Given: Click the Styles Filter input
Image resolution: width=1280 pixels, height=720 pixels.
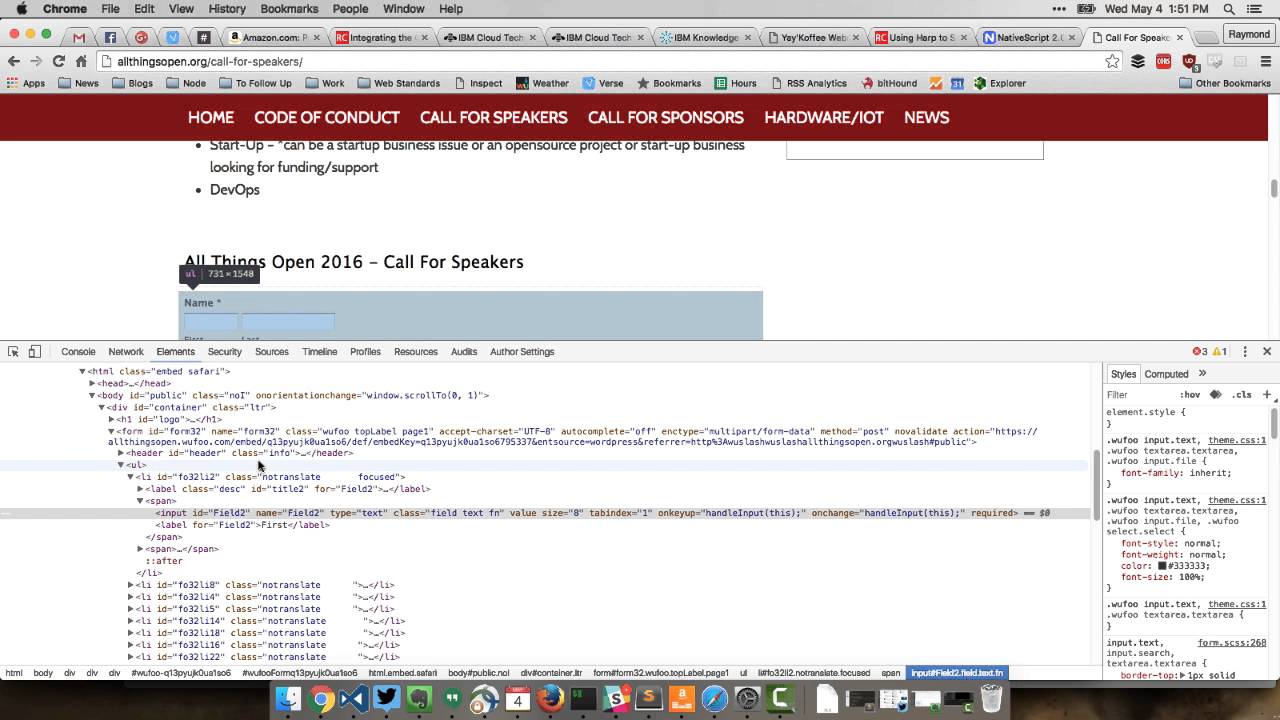Looking at the screenshot, I should (1140, 394).
